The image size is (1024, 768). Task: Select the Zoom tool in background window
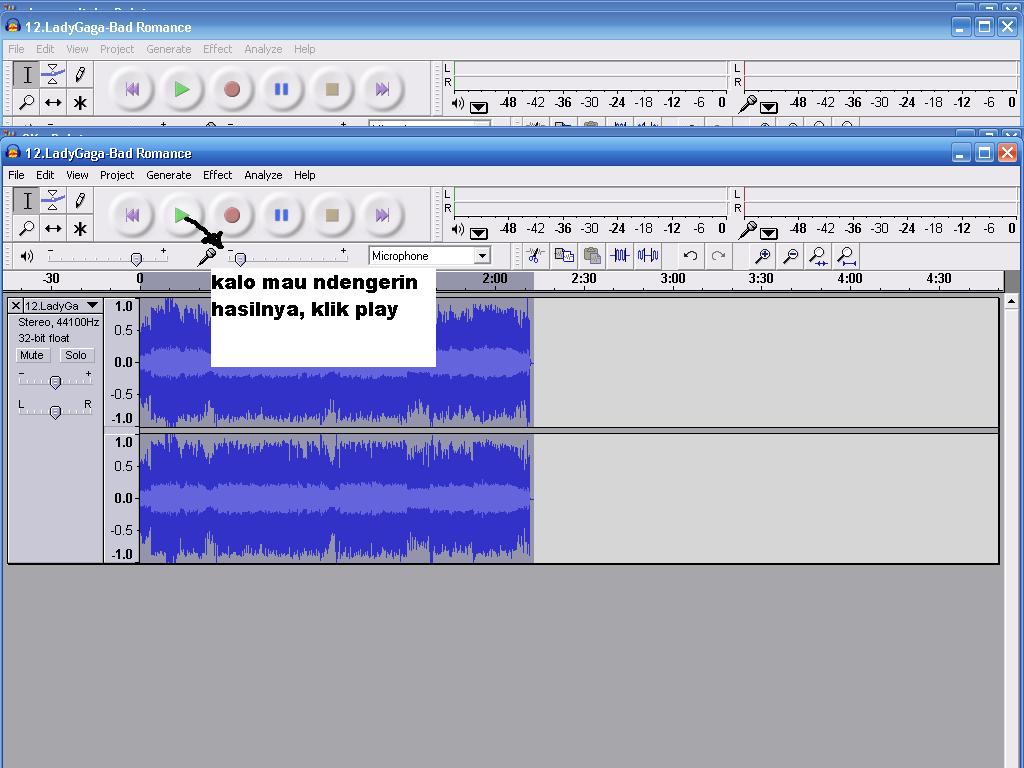(x=27, y=103)
